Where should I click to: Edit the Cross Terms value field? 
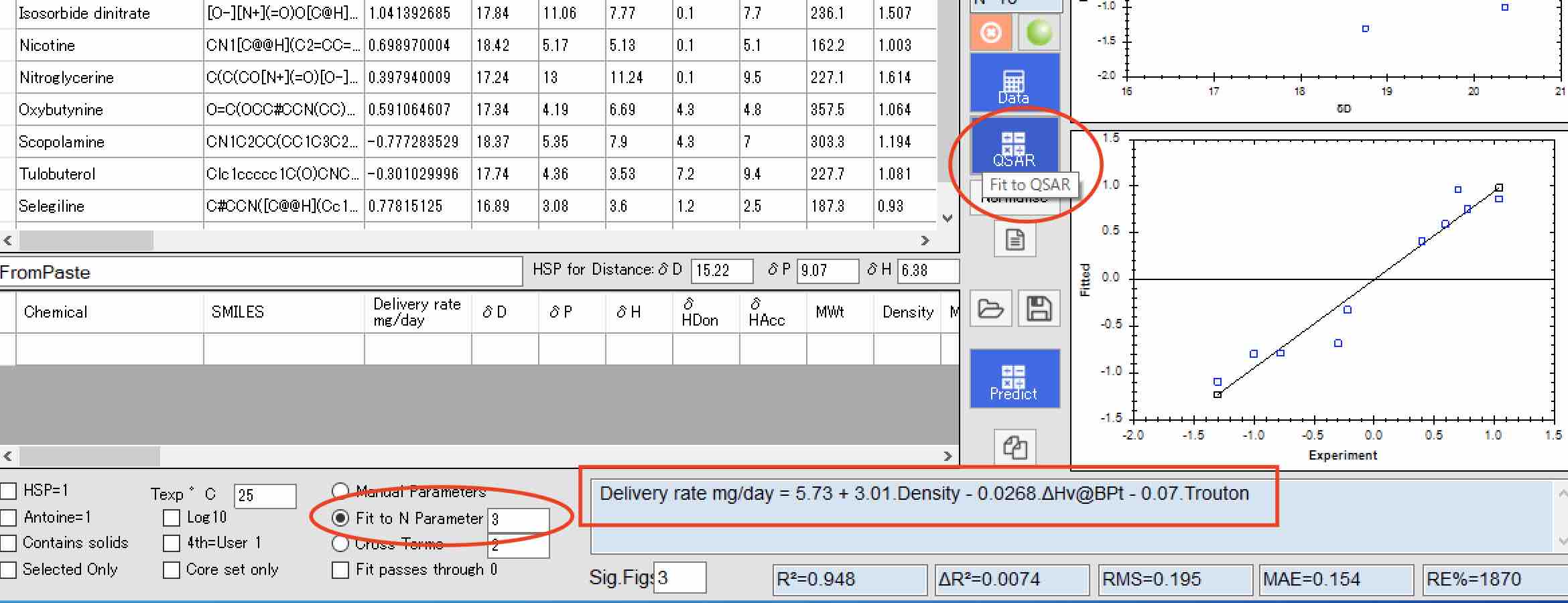coord(518,545)
